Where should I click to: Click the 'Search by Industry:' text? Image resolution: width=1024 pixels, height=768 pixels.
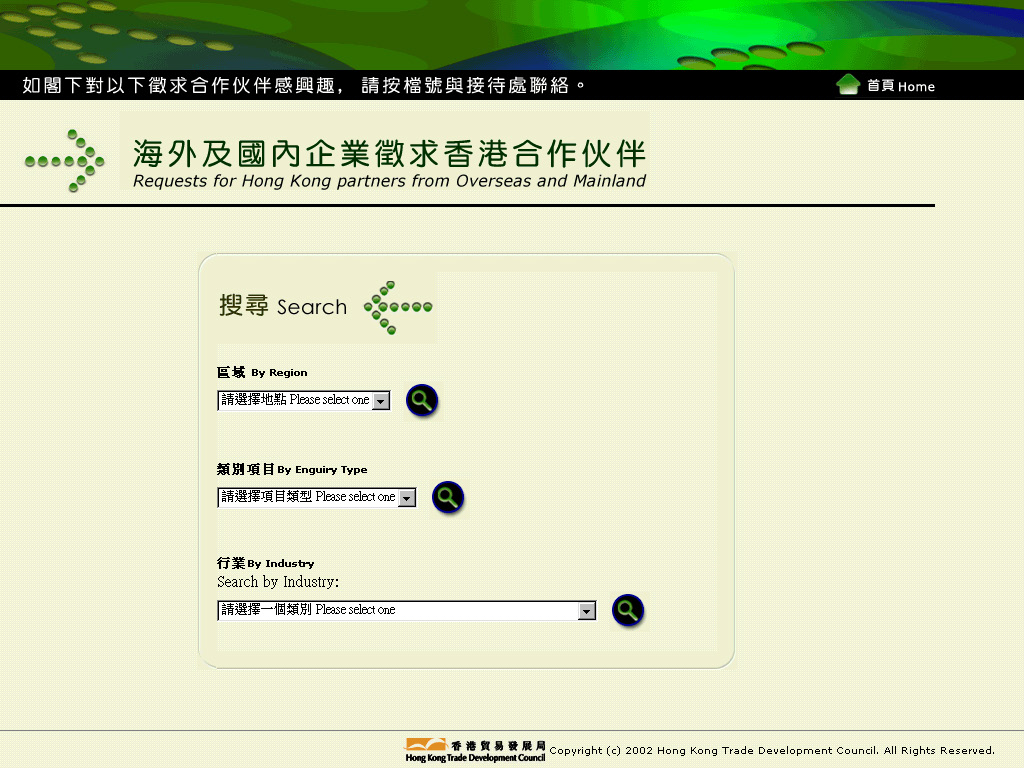[278, 582]
